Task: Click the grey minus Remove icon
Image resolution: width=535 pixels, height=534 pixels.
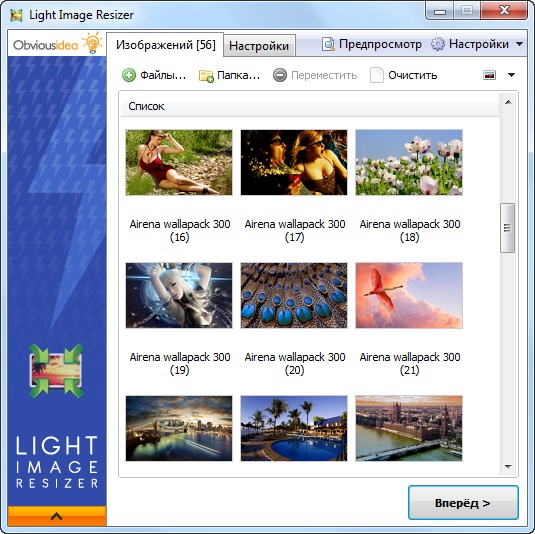Action: tap(280, 75)
